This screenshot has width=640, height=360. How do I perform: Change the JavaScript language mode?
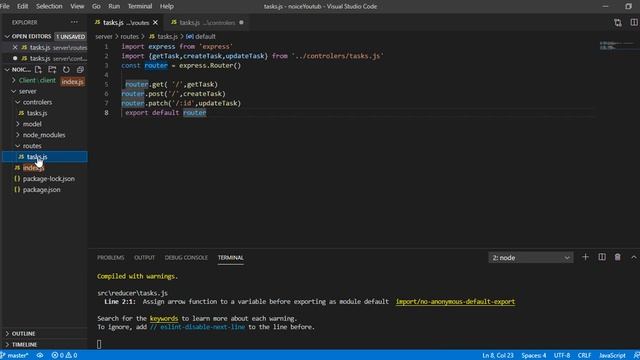(x=612, y=356)
